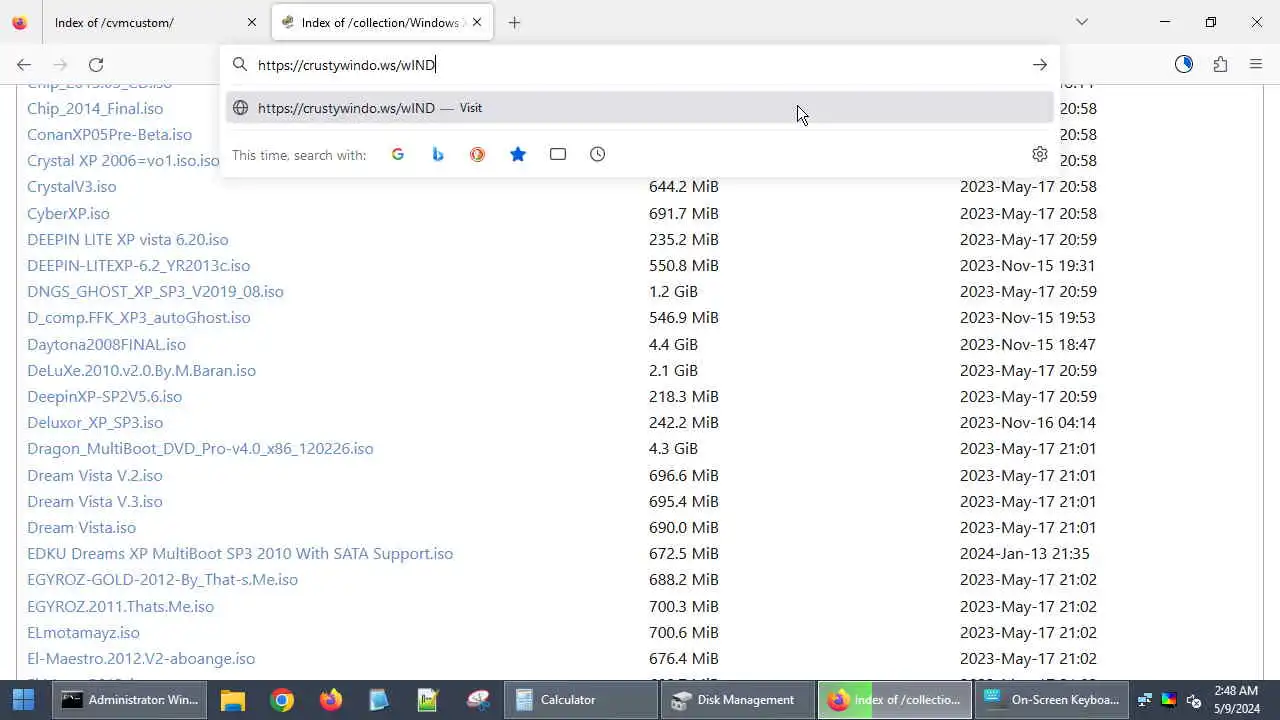The image size is (1280, 720).
Task: Open Daytona2008FINAL.iso link
Action: (x=106, y=344)
